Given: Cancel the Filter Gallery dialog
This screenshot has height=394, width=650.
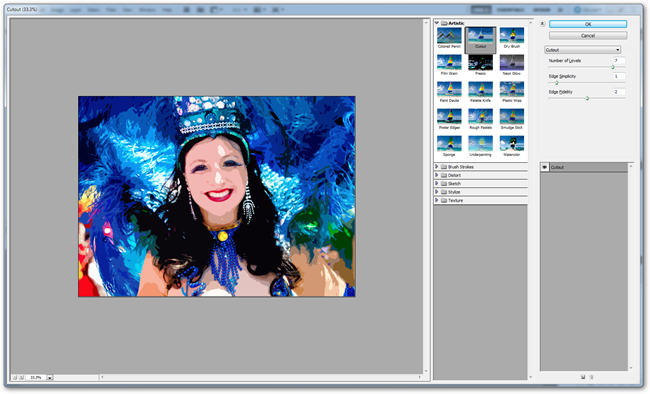Looking at the screenshot, I should (x=588, y=36).
